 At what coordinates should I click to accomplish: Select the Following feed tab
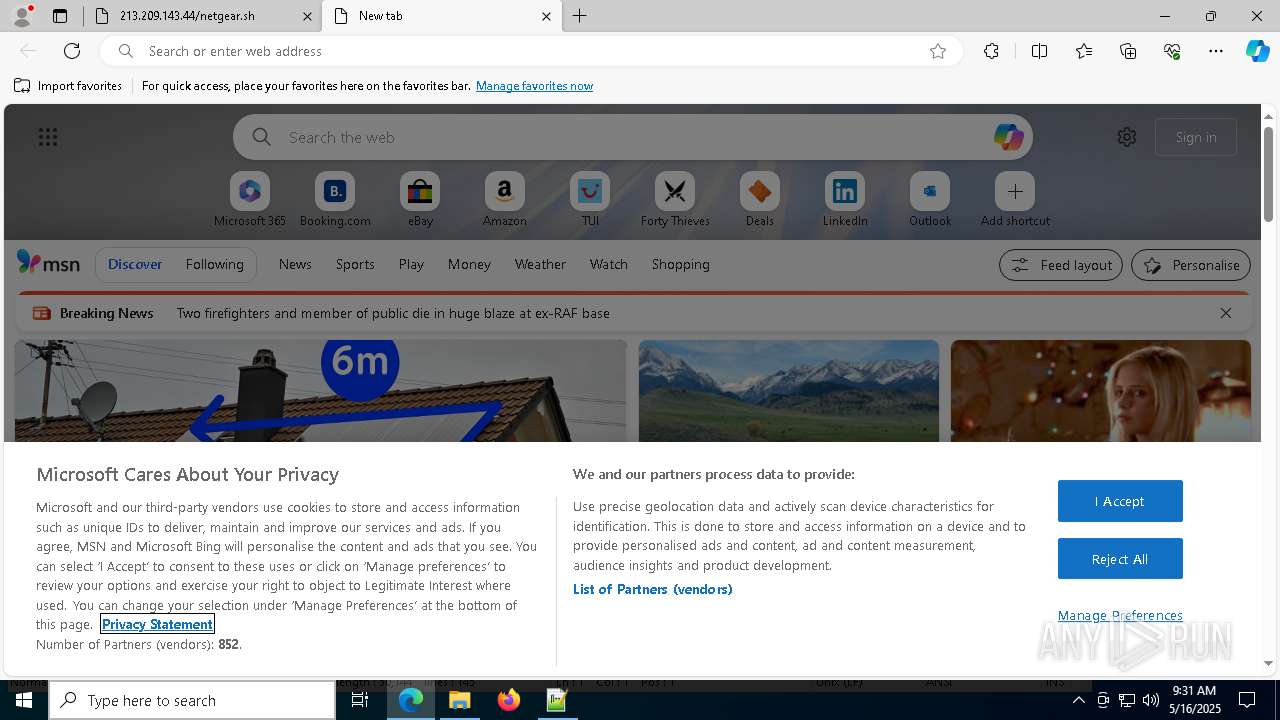214,264
